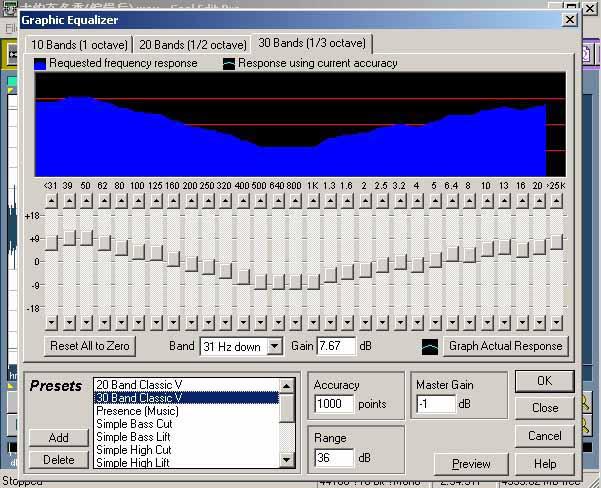Click the Accuracy points input field
This screenshot has width=601, height=488.
(x=334, y=404)
